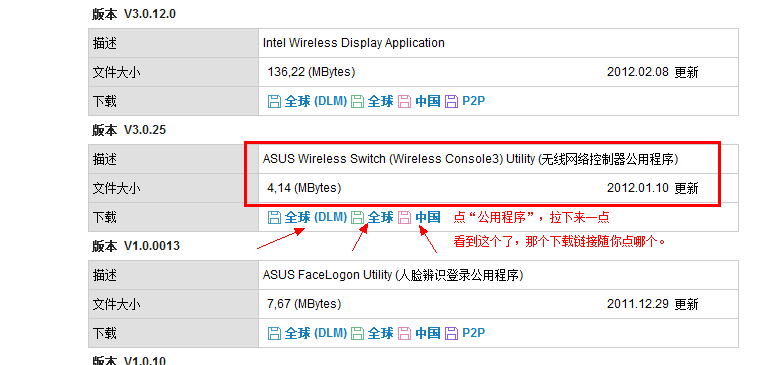This screenshot has height=365, width=769.
Task: Click pink disk icon for ASUS Wireless Switch download
Action: pyautogui.click(x=405, y=217)
